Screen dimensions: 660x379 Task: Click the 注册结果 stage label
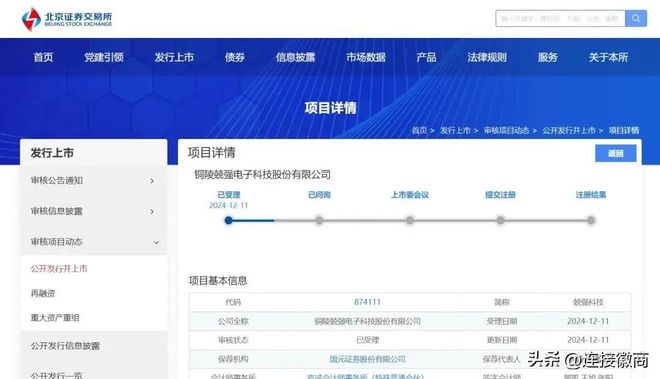(591, 195)
